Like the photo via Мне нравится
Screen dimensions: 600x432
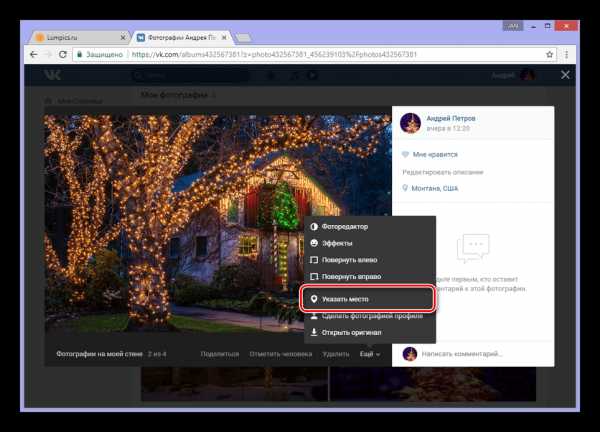(435, 155)
